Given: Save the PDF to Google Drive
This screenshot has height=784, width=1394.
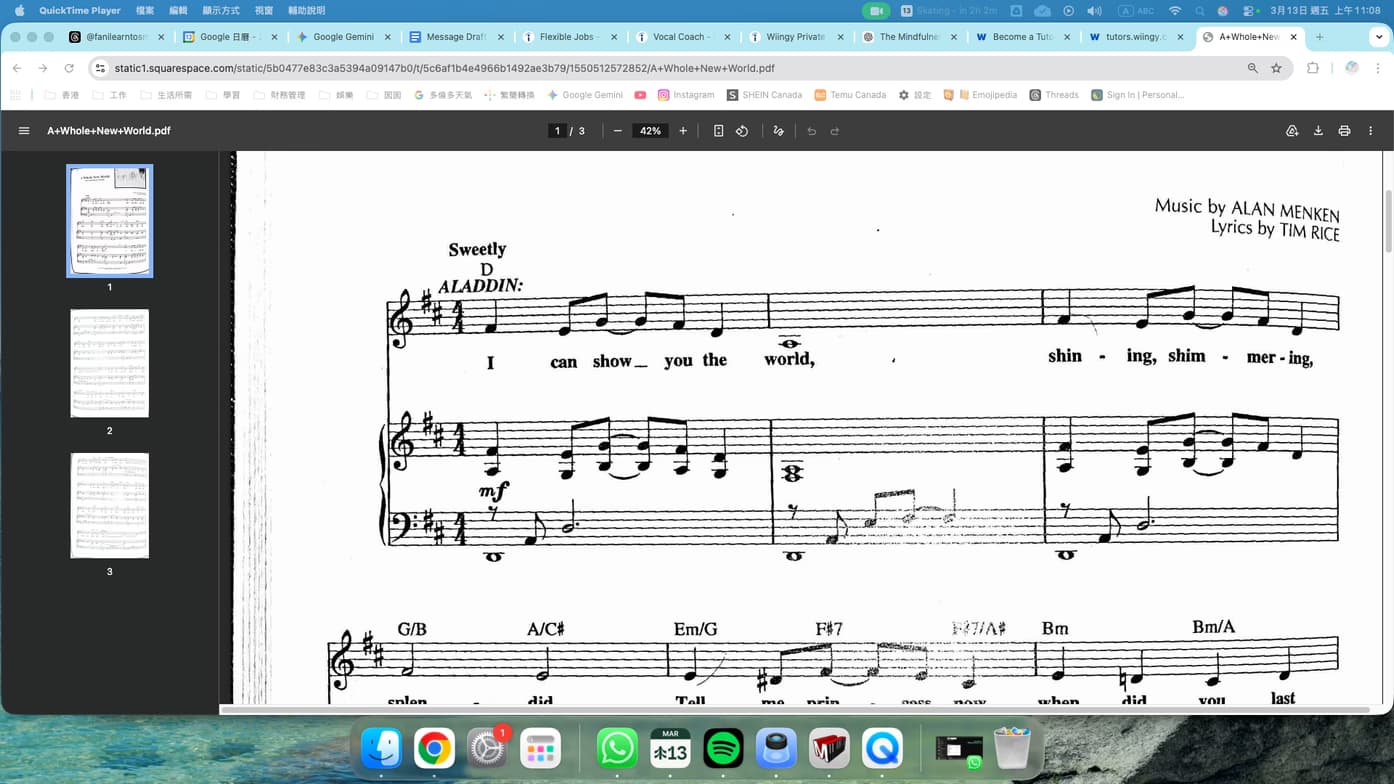Looking at the screenshot, I should click(x=1292, y=131).
